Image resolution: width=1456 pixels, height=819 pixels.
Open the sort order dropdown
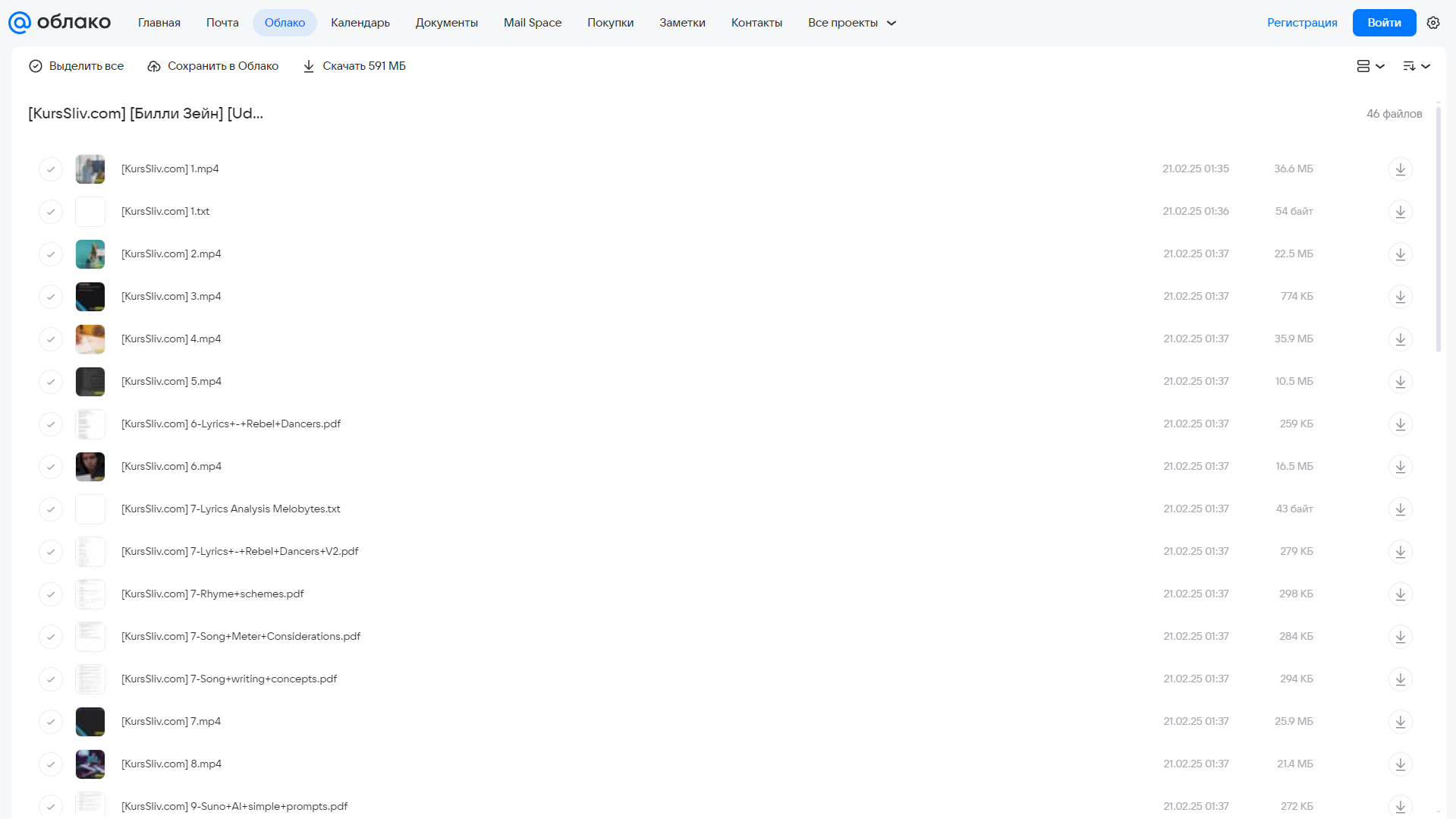coord(1417,66)
